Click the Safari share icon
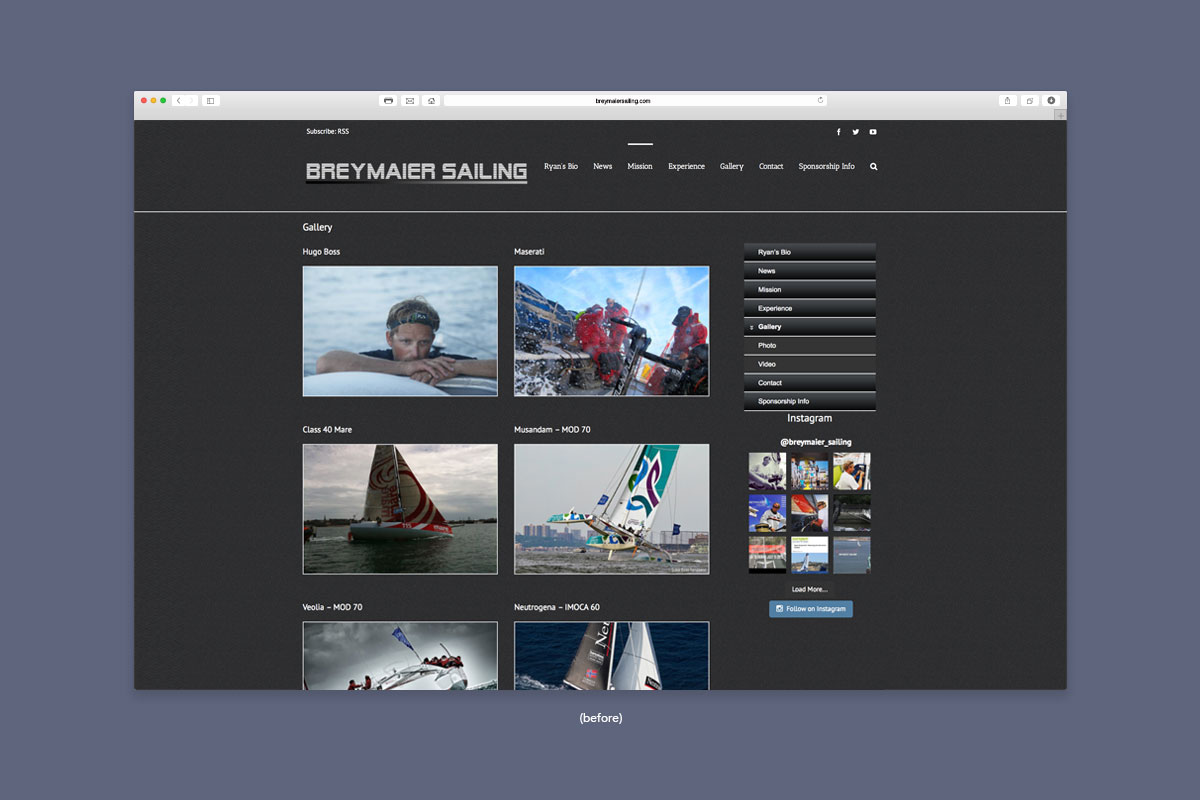Viewport: 1200px width, 800px height. coord(1007,101)
